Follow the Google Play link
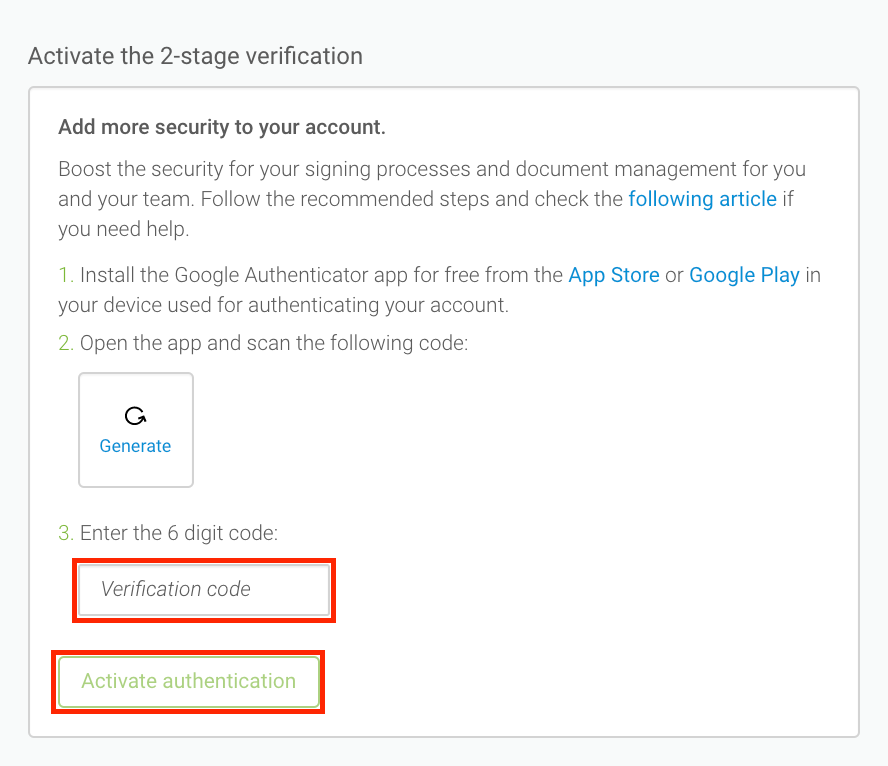 pos(744,275)
